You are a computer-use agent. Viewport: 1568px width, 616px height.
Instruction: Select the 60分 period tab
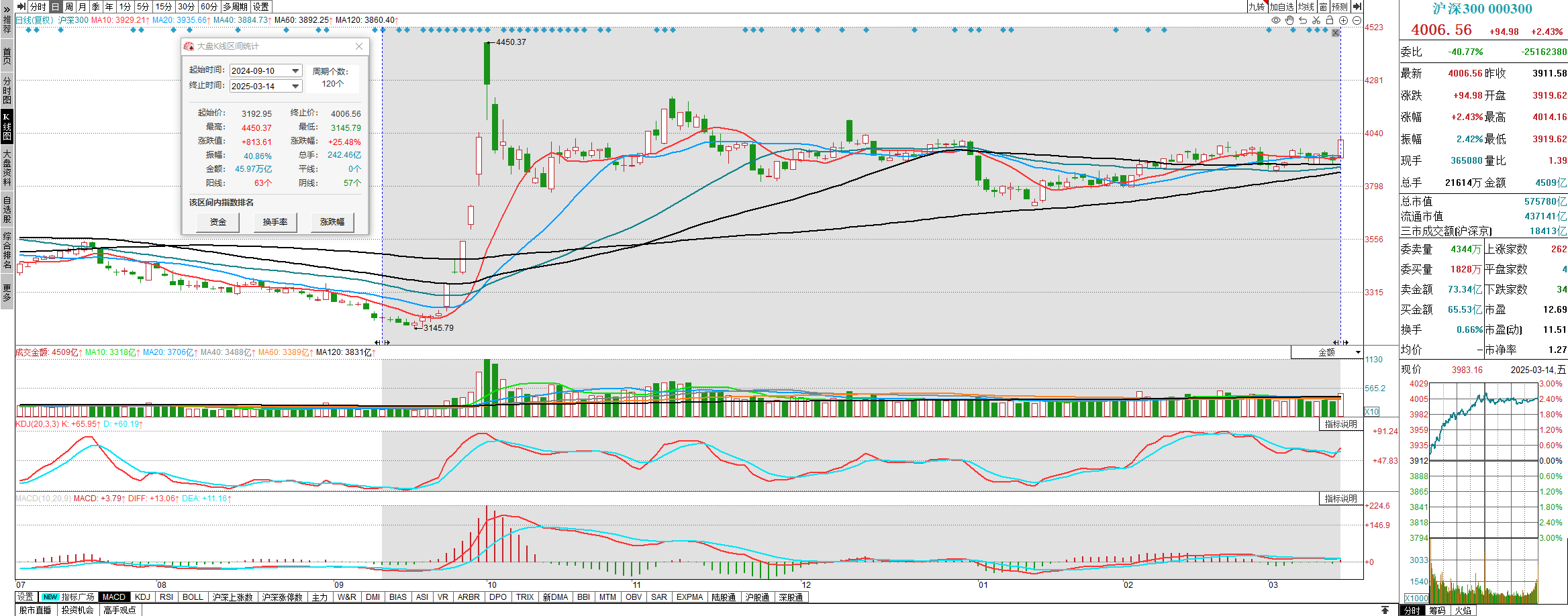209,7
